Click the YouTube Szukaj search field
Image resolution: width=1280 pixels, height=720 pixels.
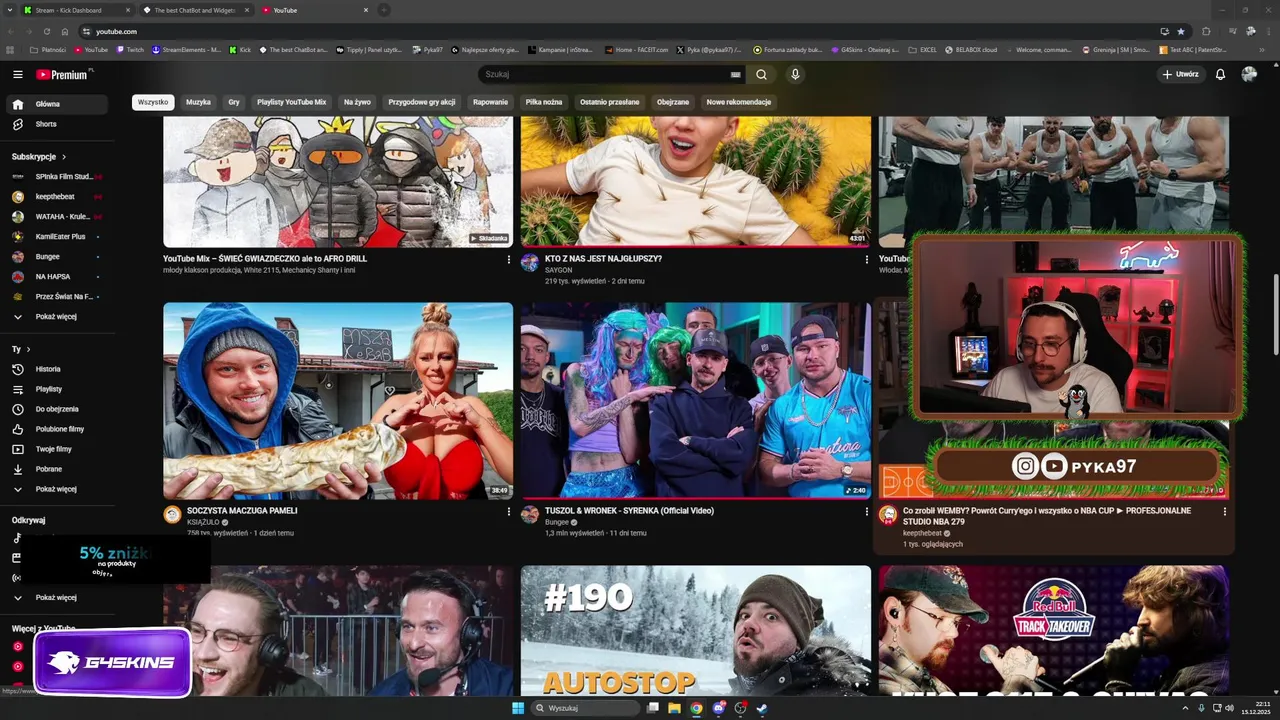(612, 74)
